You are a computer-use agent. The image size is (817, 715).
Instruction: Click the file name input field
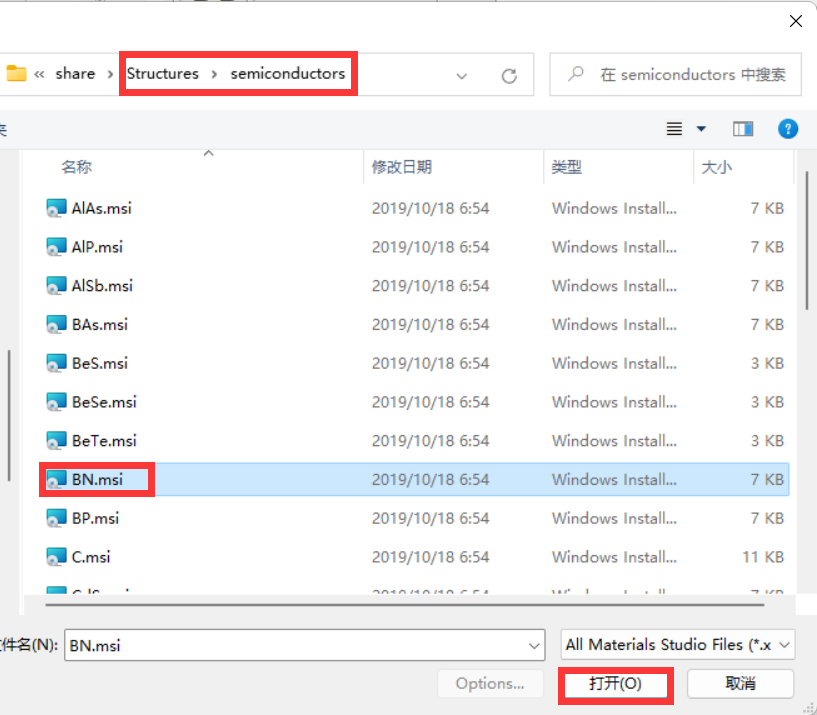click(304, 645)
